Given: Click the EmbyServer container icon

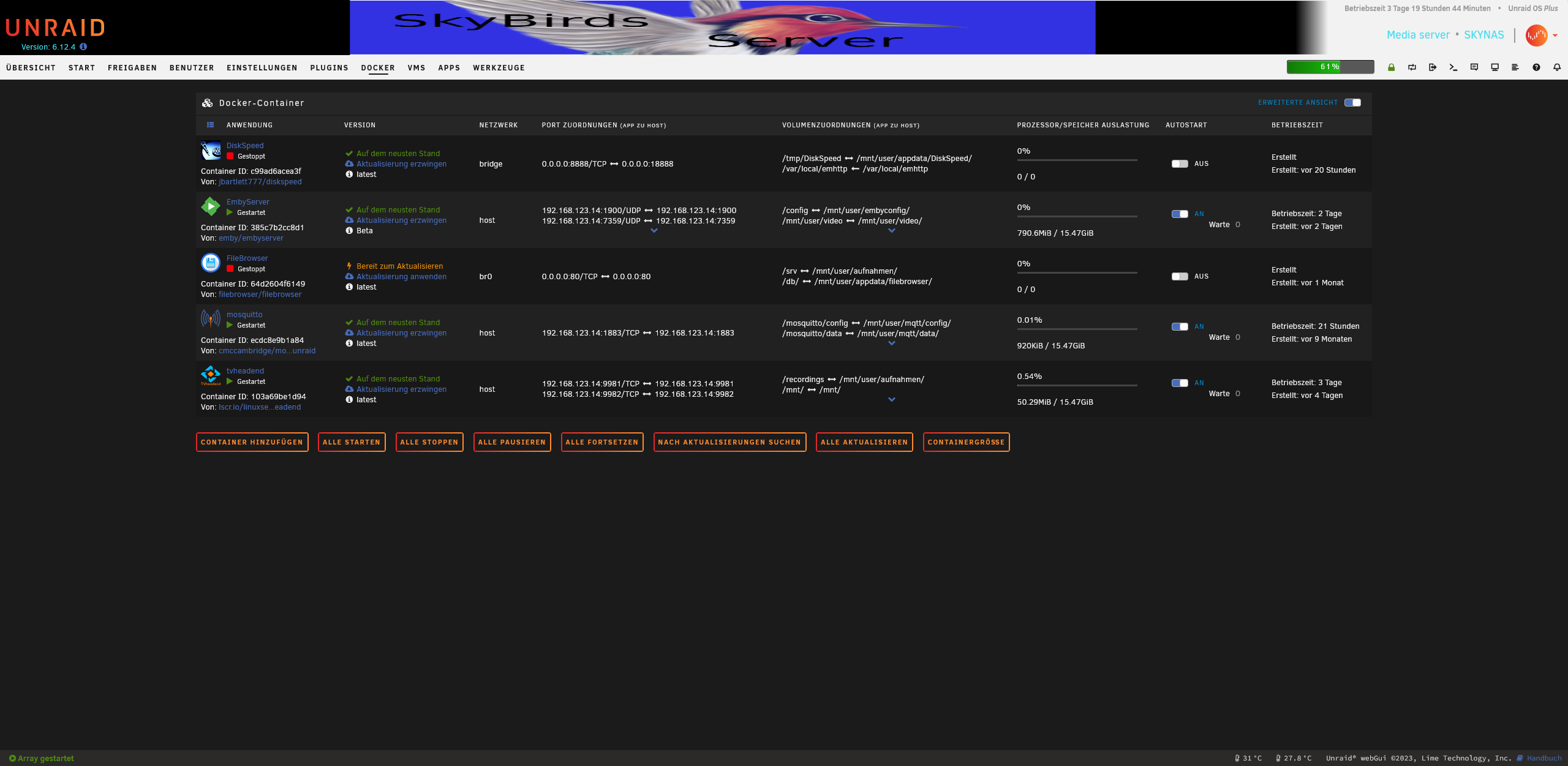Looking at the screenshot, I should click(x=211, y=207).
